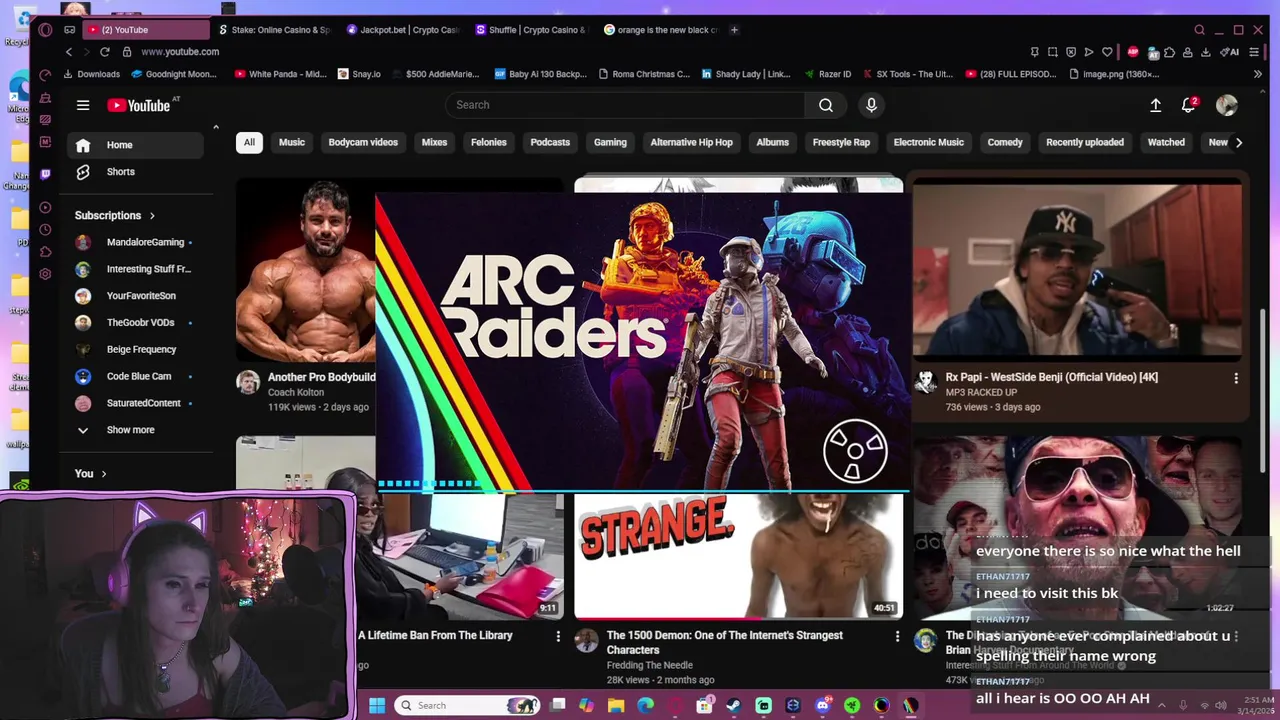Open options for Lifetime Ban library video
The height and width of the screenshot is (720, 1280).
[558, 636]
